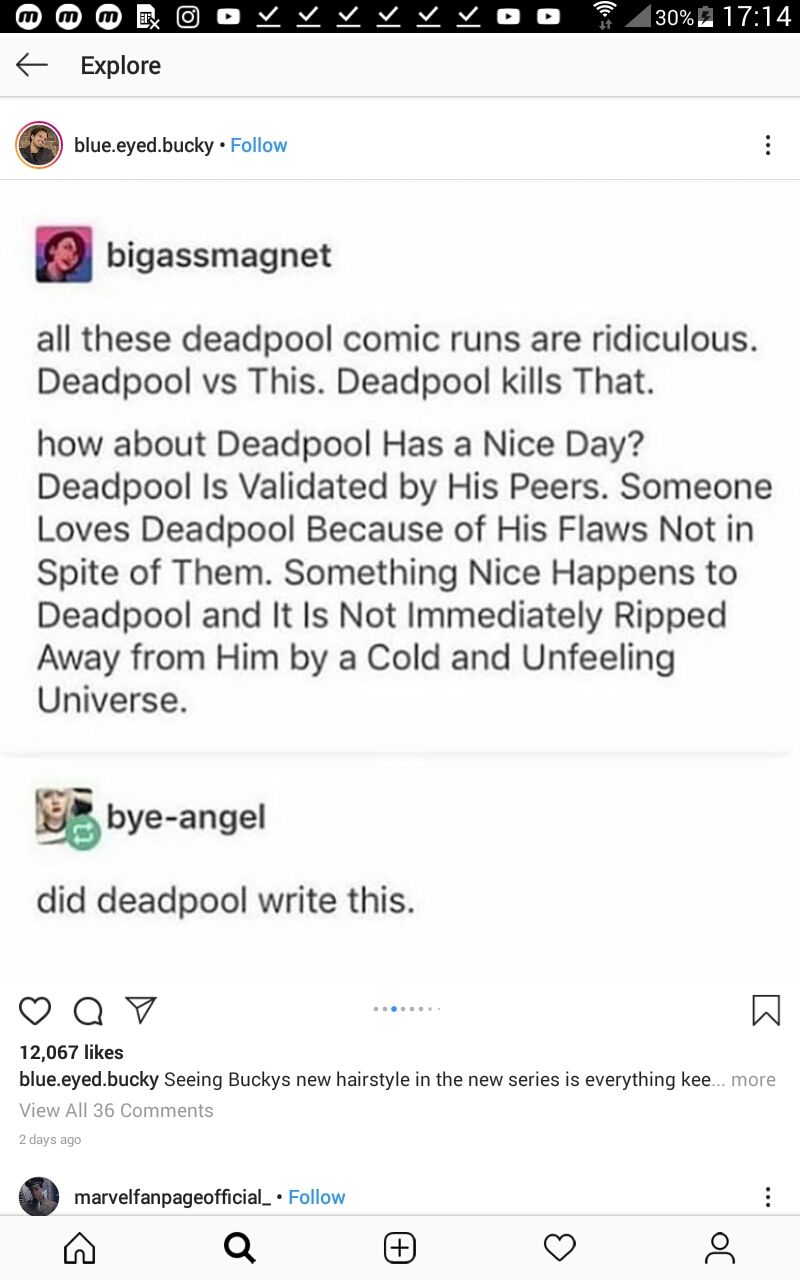The width and height of the screenshot is (800, 1280).
Task: Open the three-dot menu for blue.eyed.bucky post
Action: [767, 145]
